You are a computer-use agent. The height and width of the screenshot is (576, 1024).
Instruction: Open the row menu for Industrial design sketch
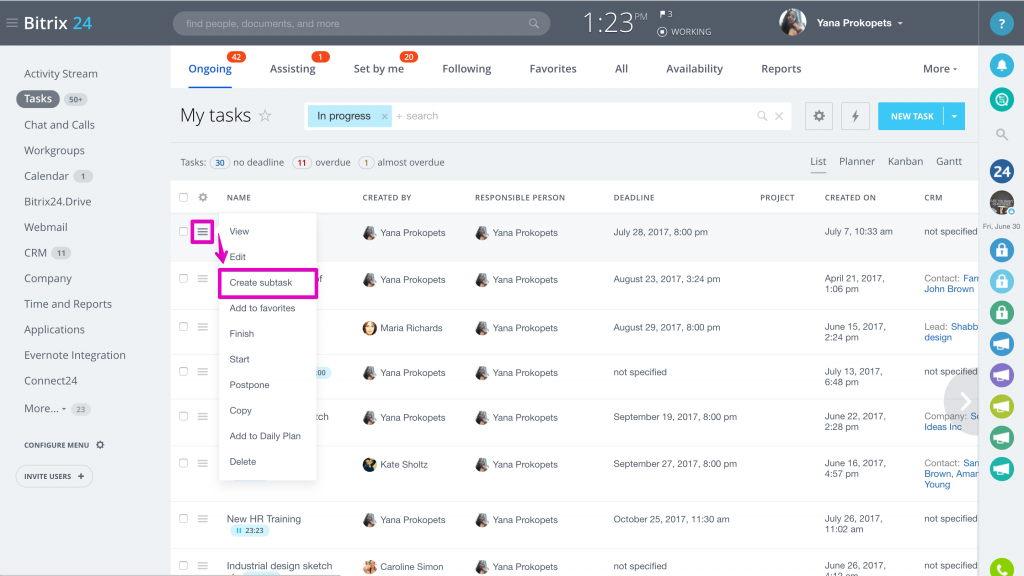point(202,566)
